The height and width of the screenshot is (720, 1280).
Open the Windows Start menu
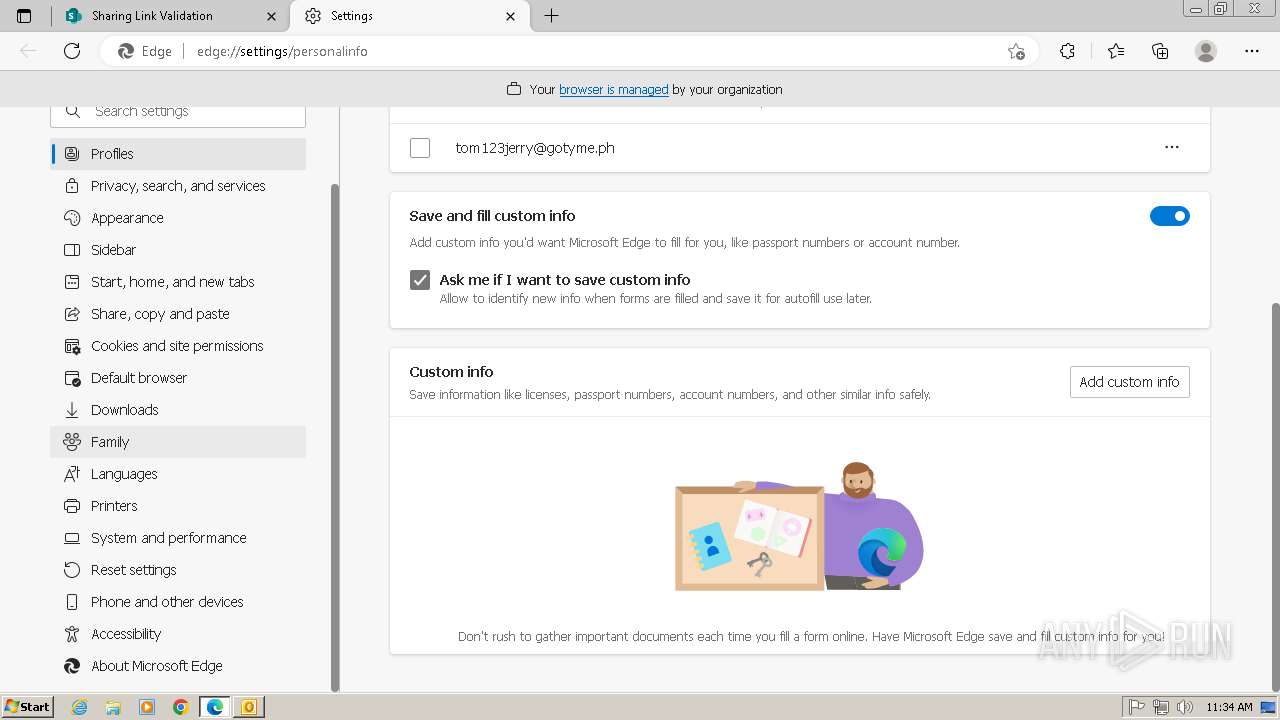click(27, 707)
